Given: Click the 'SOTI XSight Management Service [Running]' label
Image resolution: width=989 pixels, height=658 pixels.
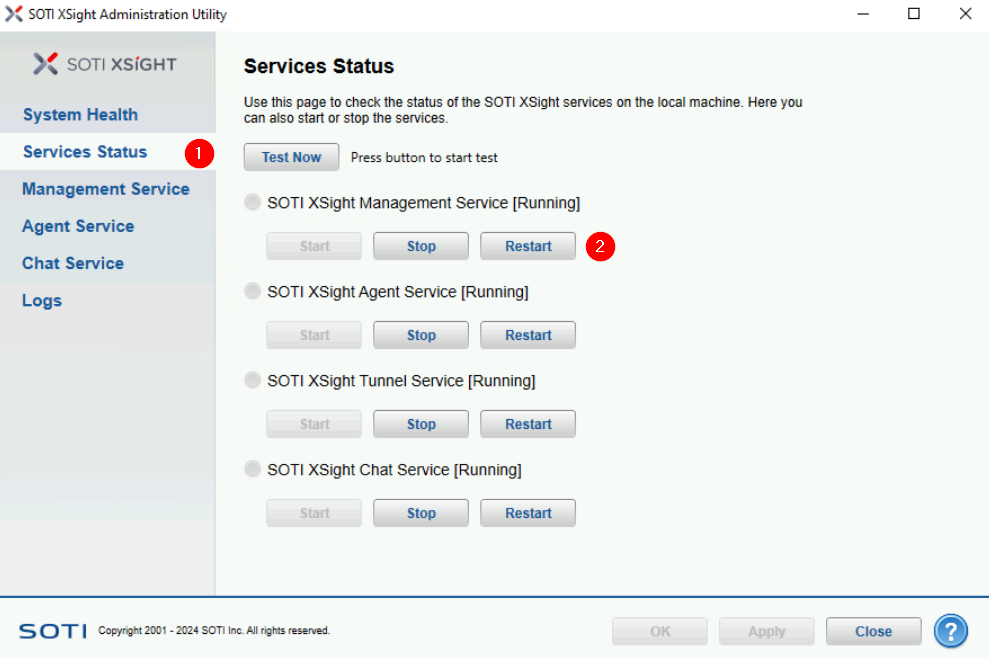Looking at the screenshot, I should pyautogui.click(x=424, y=203).
